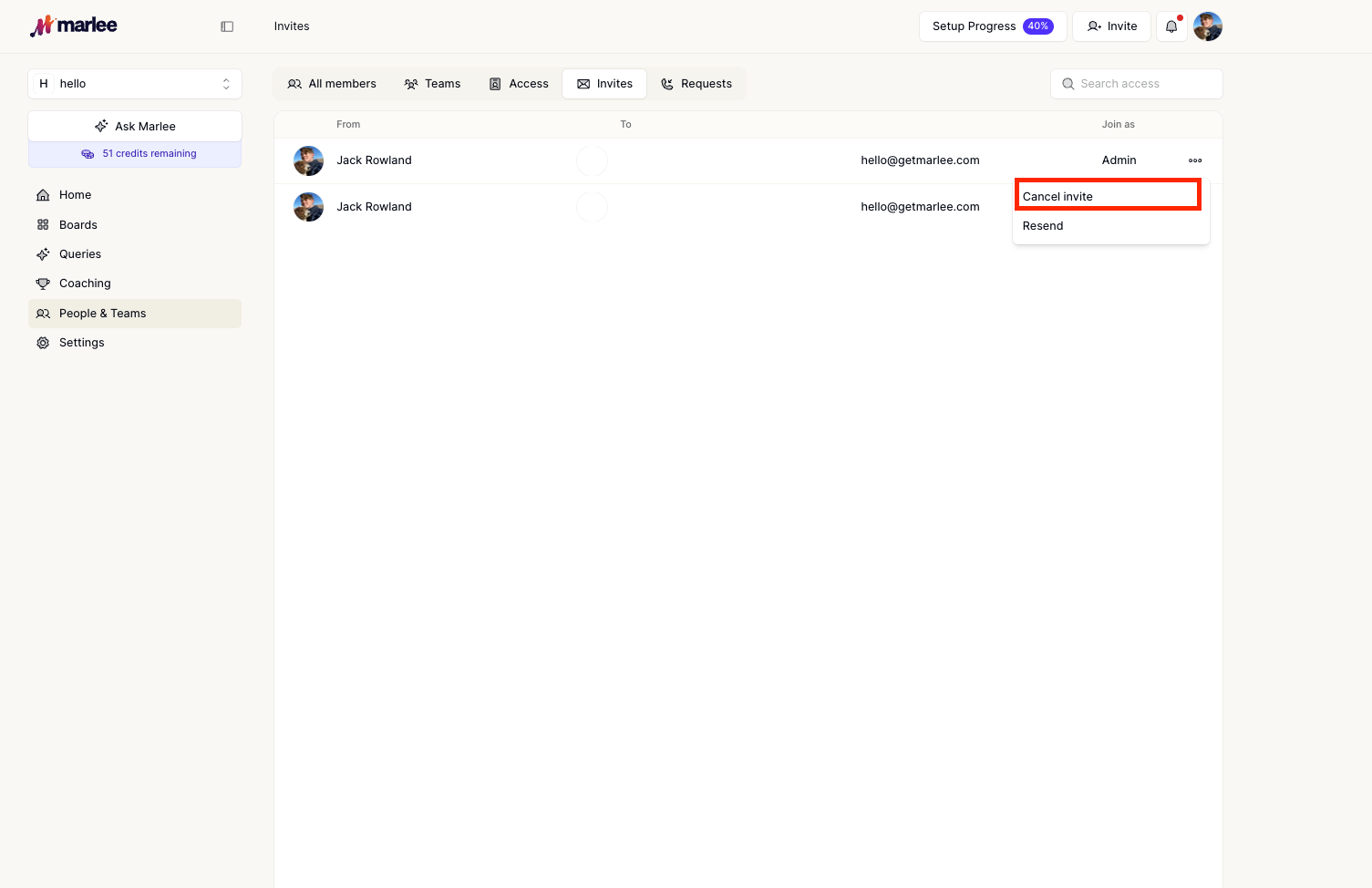Open Boards in sidebar

[x=135, y=225]
